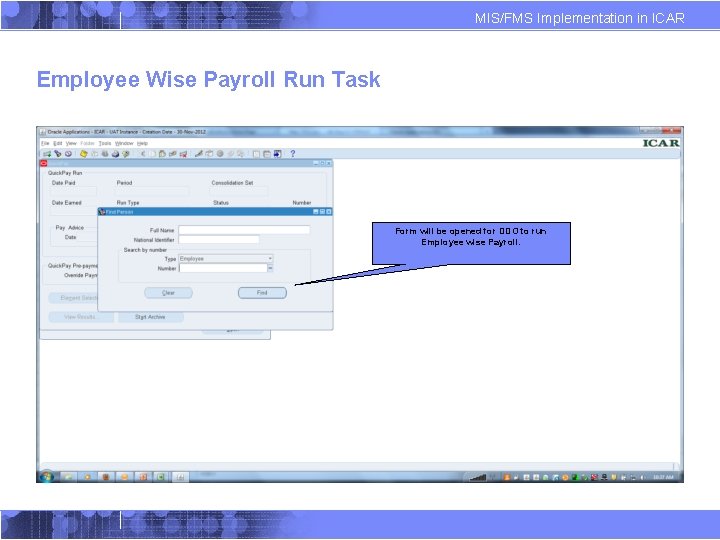Click the National Identifier input field

click(x=219, y=240)
